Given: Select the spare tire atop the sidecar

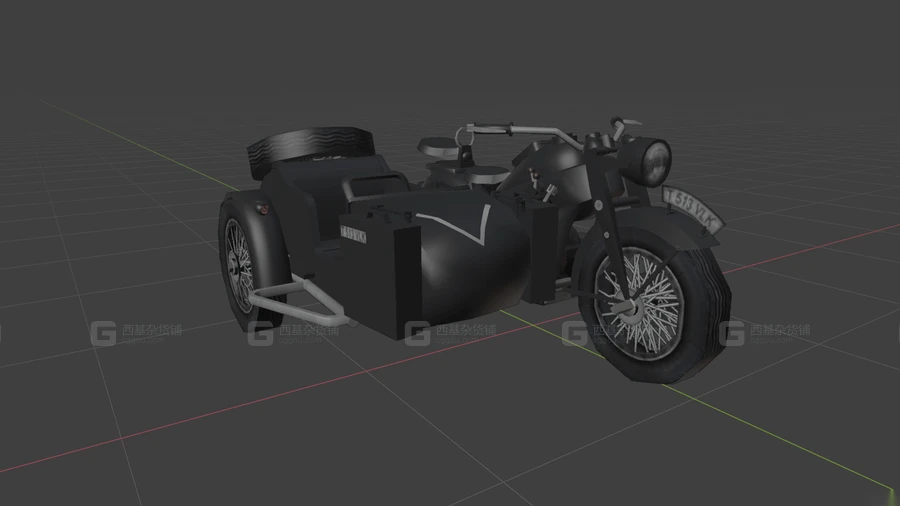Looking at the screenshot, I should coord(309,149).
